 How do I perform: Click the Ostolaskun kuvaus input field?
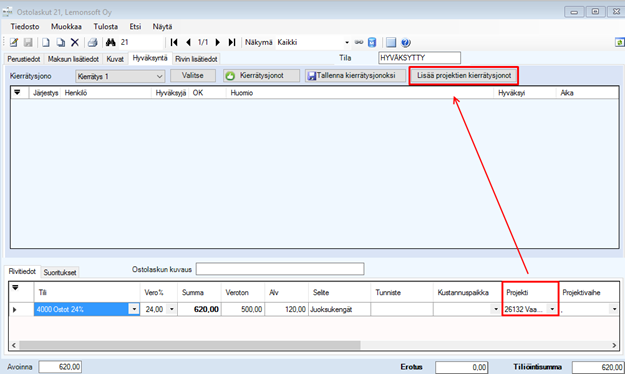tap(280, 269)
